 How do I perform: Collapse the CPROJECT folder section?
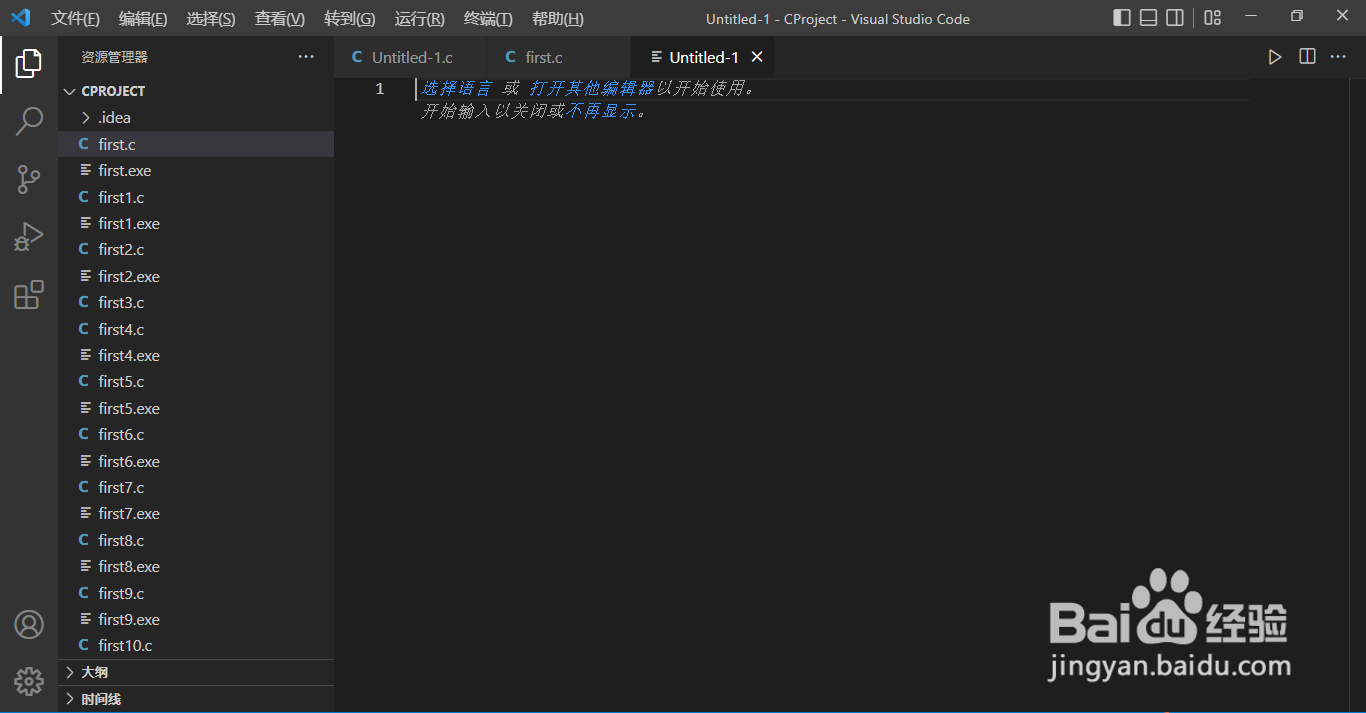tap(196, 91)
